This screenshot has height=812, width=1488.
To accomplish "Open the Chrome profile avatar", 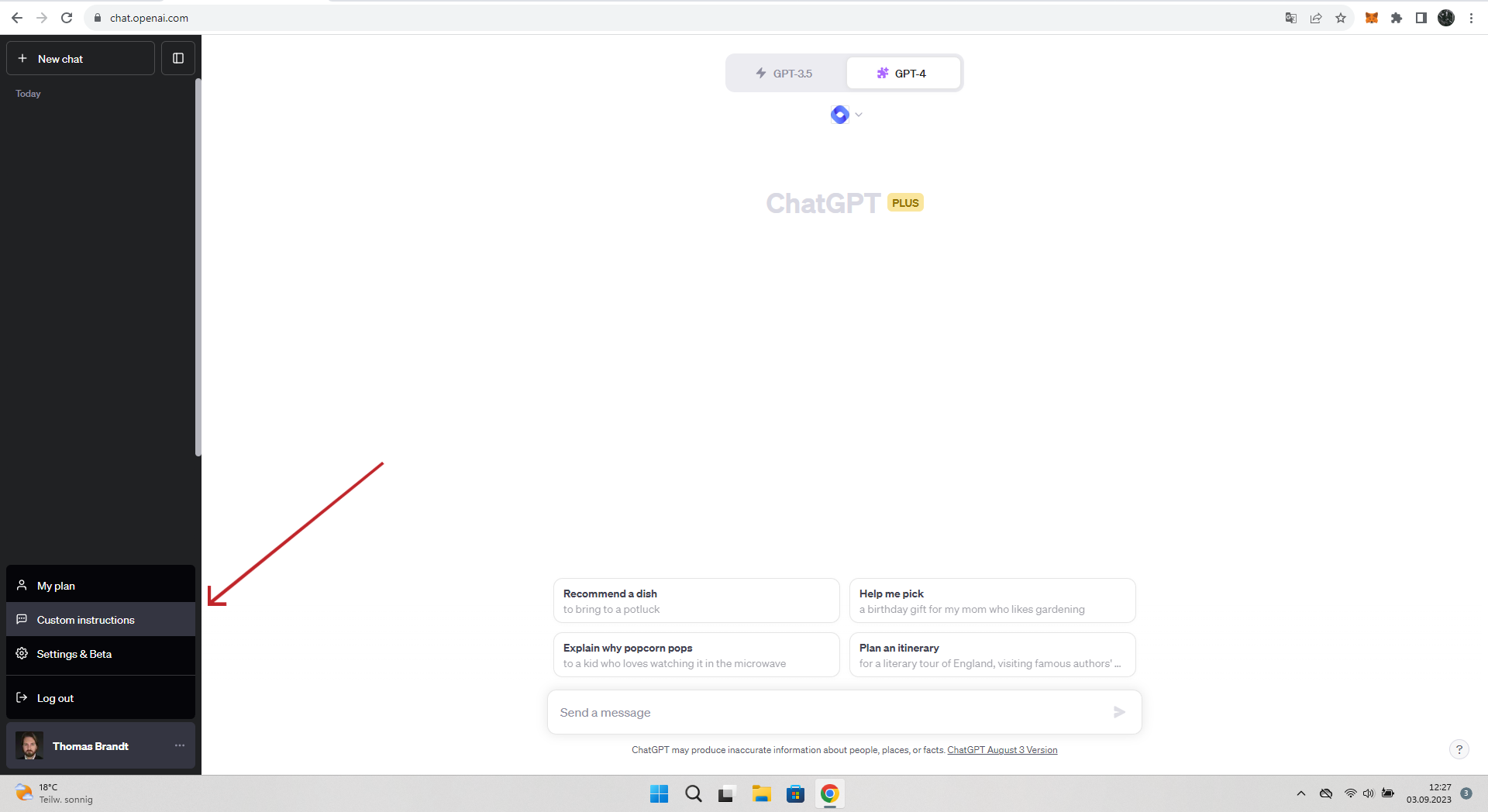I will click(1446, 18).
